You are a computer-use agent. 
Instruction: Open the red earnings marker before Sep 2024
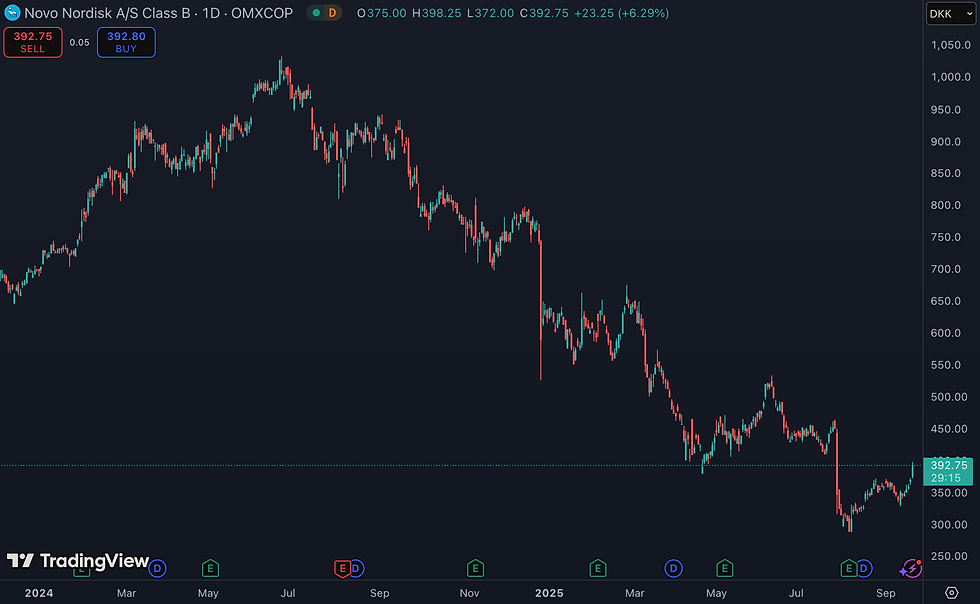[342, 568]
